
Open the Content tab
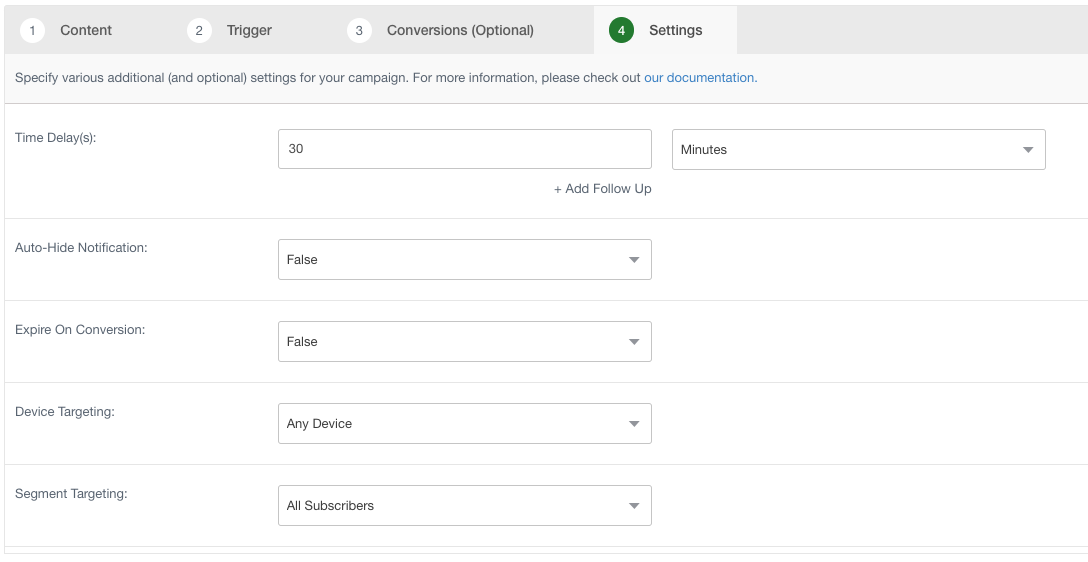tap(86, 30)
